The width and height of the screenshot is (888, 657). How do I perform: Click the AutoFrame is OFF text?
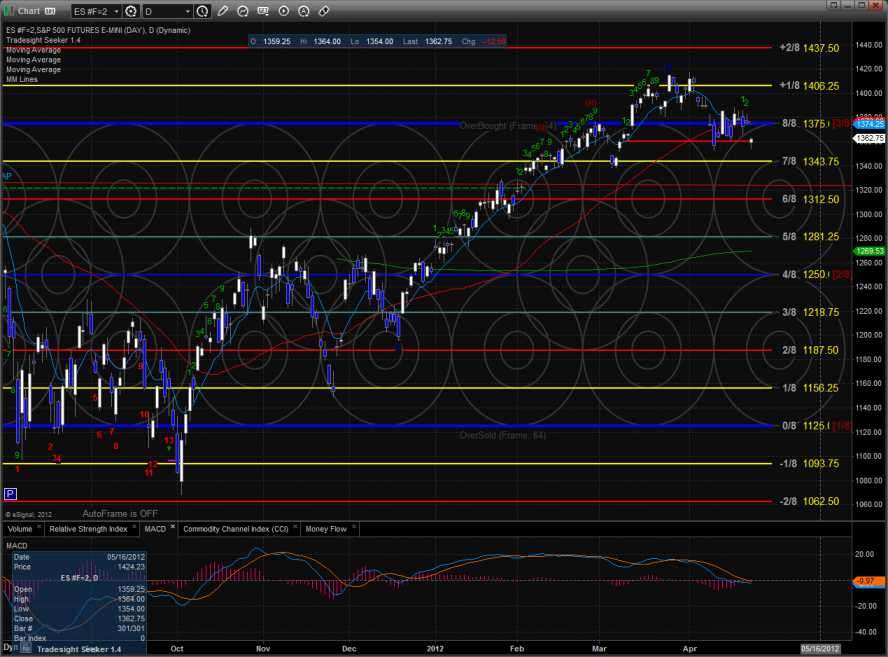click(121, 512)
